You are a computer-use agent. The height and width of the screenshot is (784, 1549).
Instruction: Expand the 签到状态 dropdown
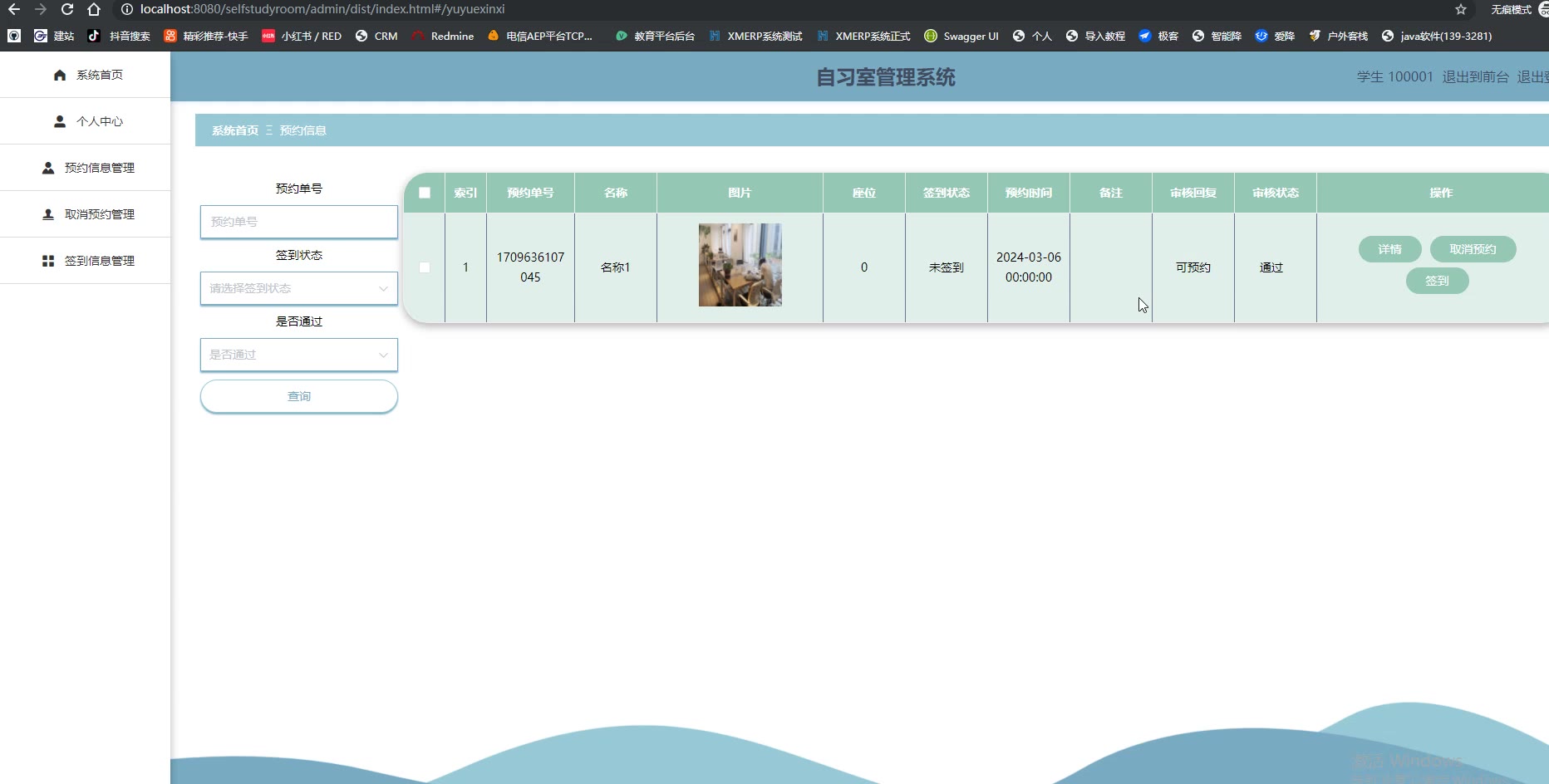pyautogui.click(x=299, y=288)
